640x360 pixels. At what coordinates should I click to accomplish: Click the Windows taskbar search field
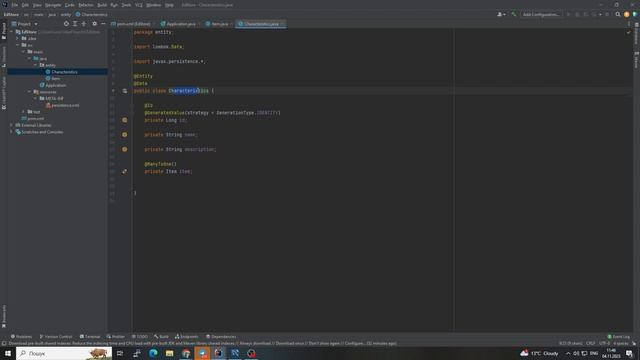click(x=64, y=353)
